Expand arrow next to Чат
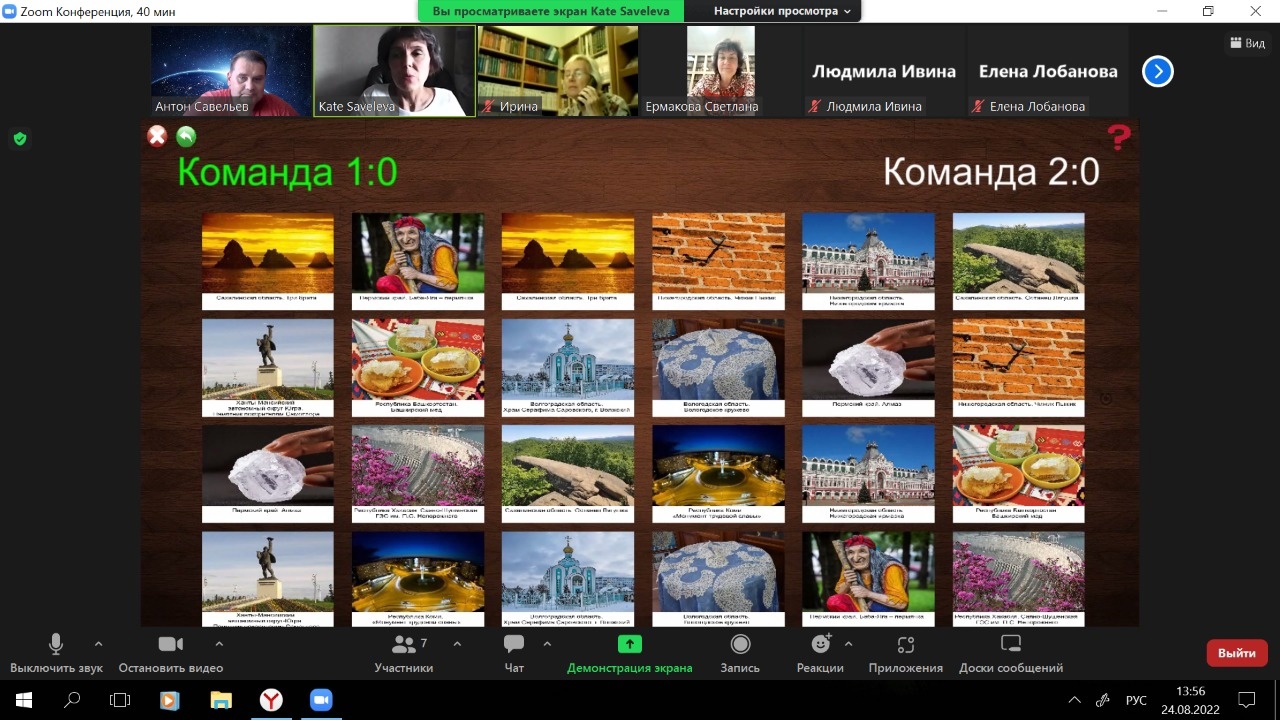 [547, 644]
